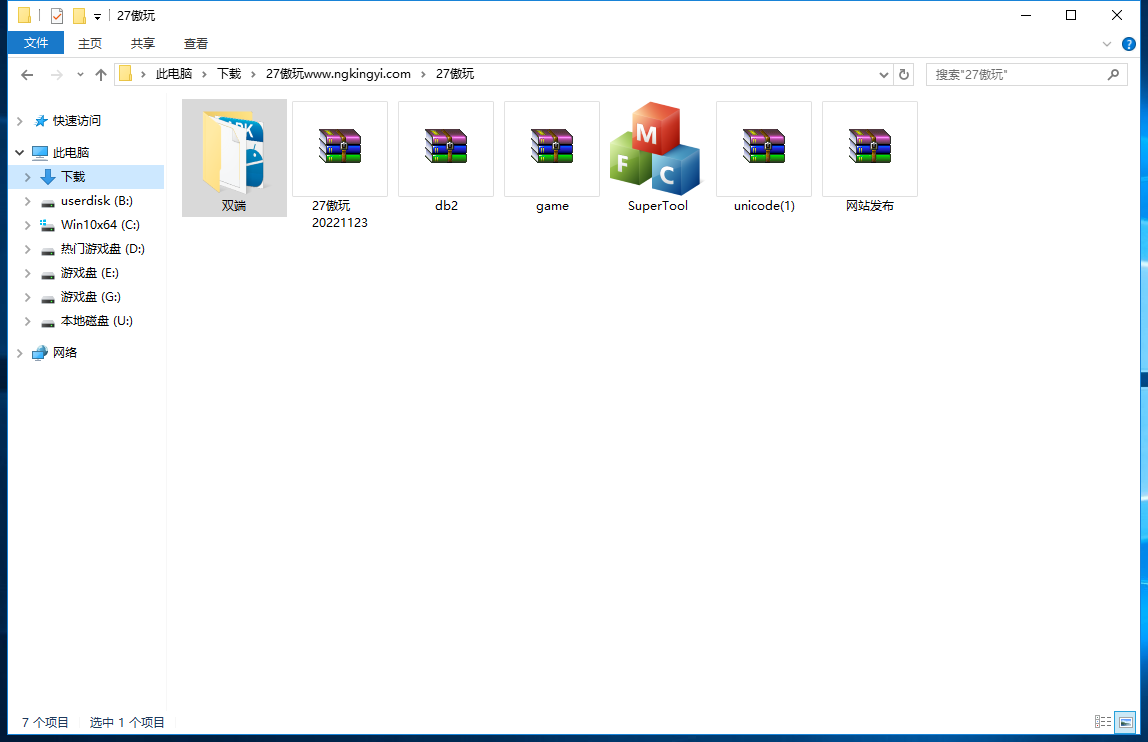Screen dimensions: 1148x742
Task: Go up one folder level
Action: coord(100,74)
